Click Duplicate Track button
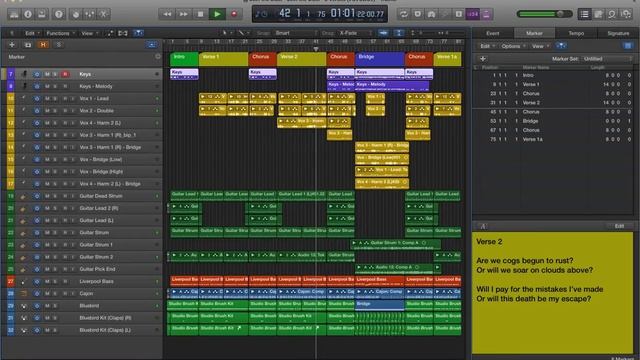This screenshot has height=360, width=640. (x=28, y=45)
